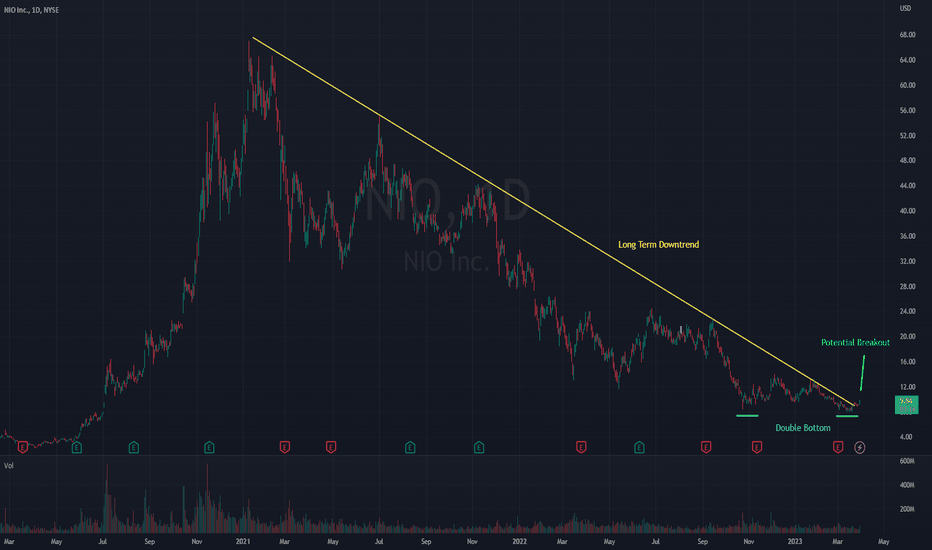Open the red earnings marker below March 2022
This screenshot has height=550, width=932.
(x=581, y=447)
